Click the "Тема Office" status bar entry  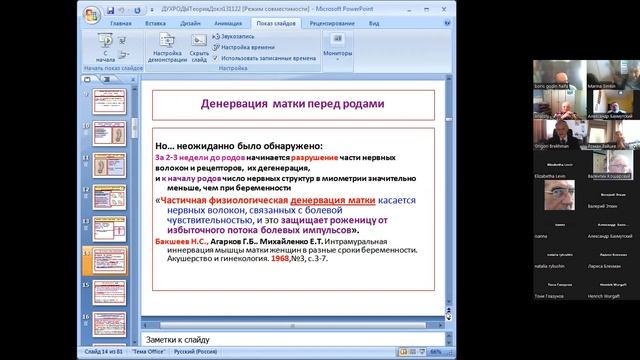point(148,351)
